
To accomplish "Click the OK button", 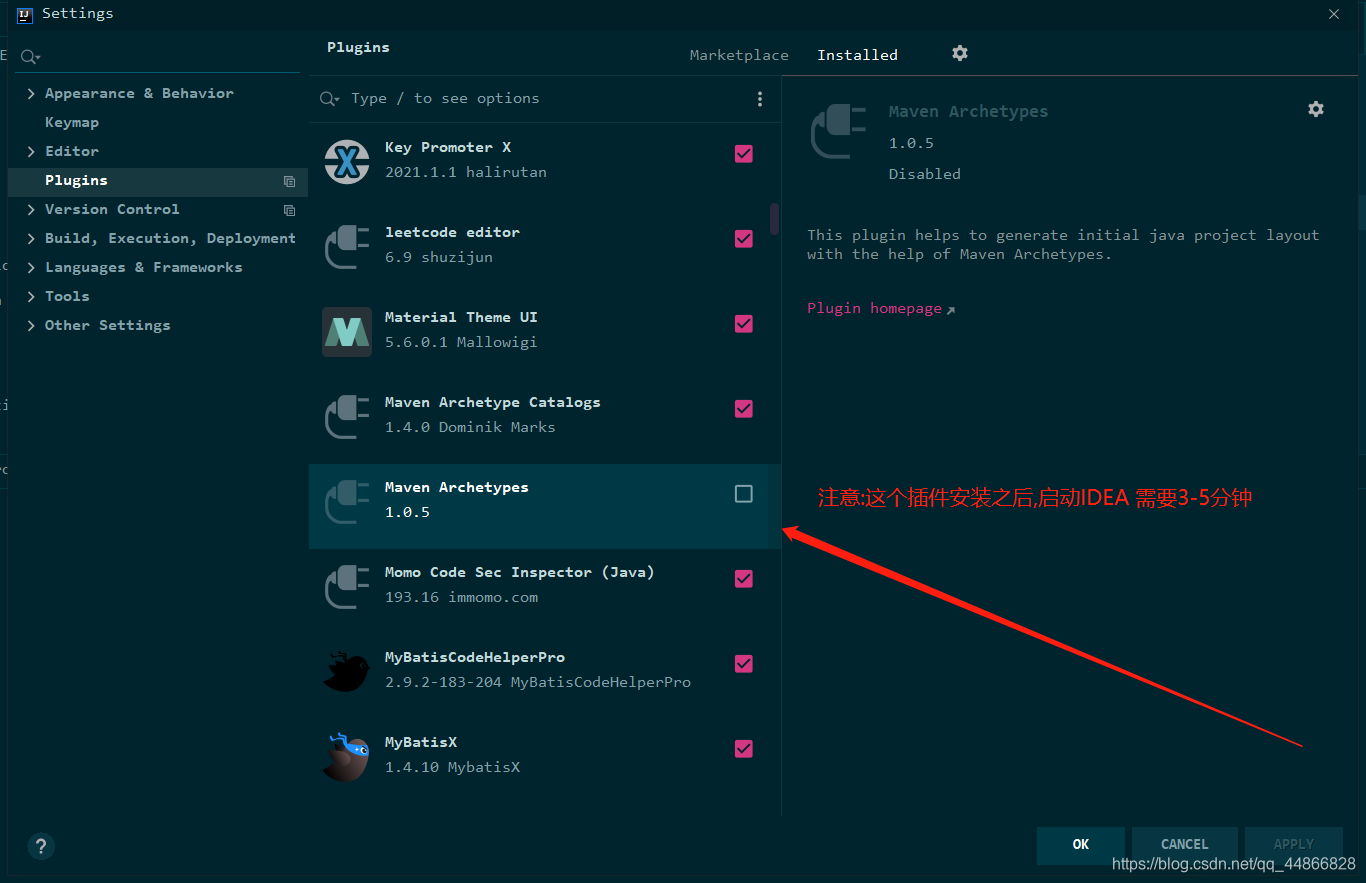I will [x=1081, y=845].
